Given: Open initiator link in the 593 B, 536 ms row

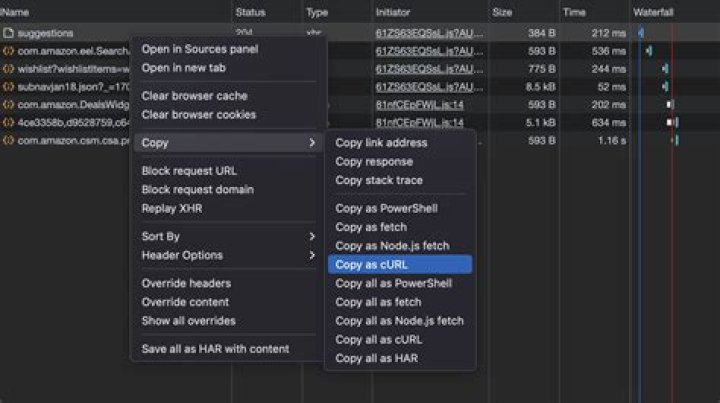Looking at the screenshot, I should pos(429,51).
